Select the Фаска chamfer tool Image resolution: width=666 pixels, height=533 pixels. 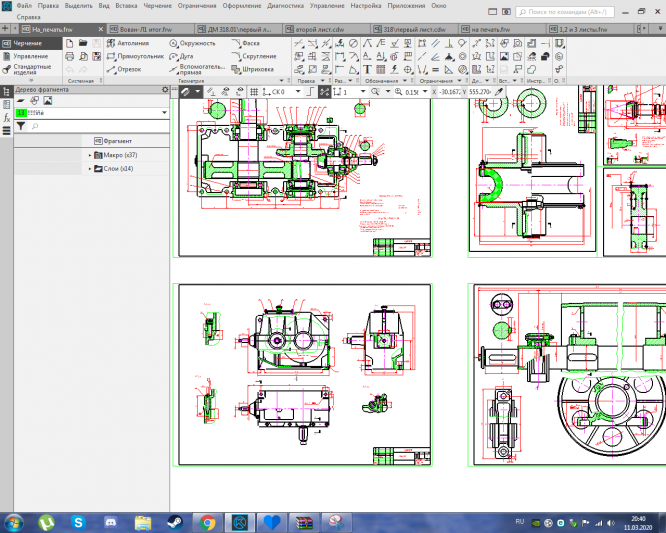[x=250, y=44]
